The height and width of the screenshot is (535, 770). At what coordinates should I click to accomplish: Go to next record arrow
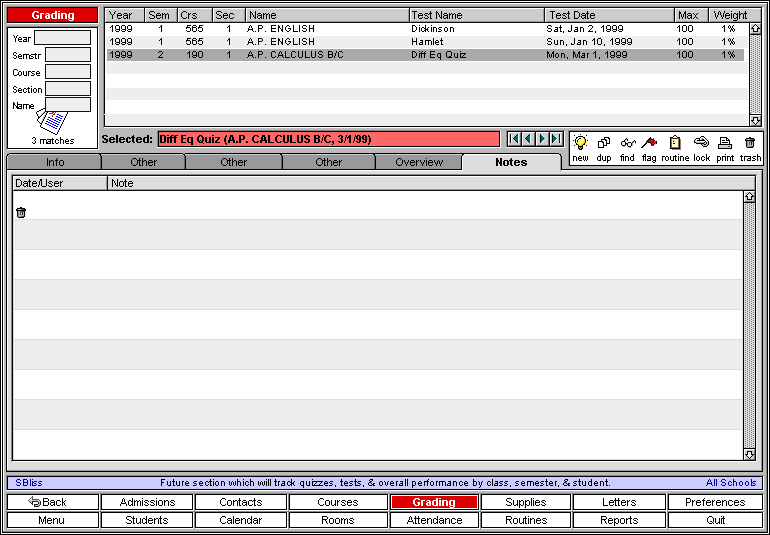[x=542, y=139]
